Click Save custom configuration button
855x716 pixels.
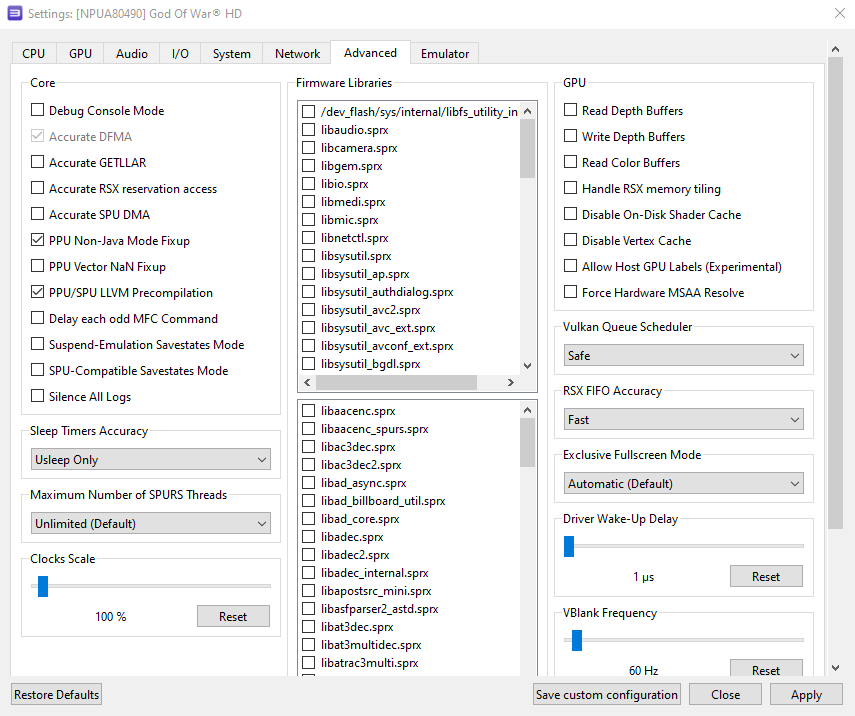coord(607,695)
